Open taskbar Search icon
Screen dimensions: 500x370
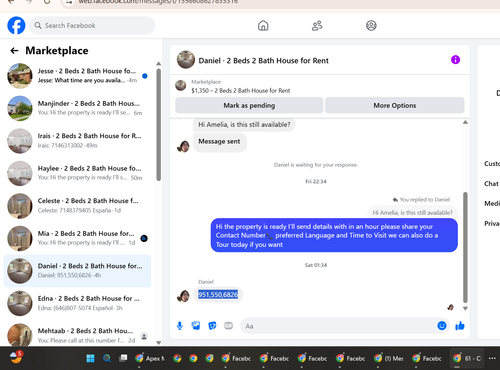click(107, 358)
